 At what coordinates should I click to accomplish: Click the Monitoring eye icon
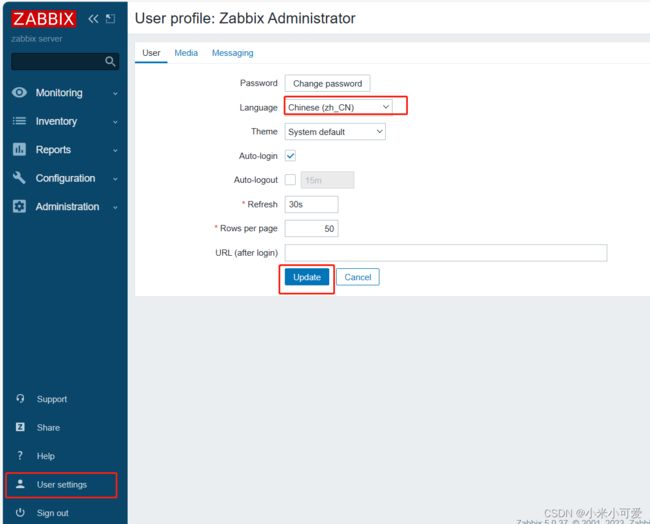tap(19, 92)
